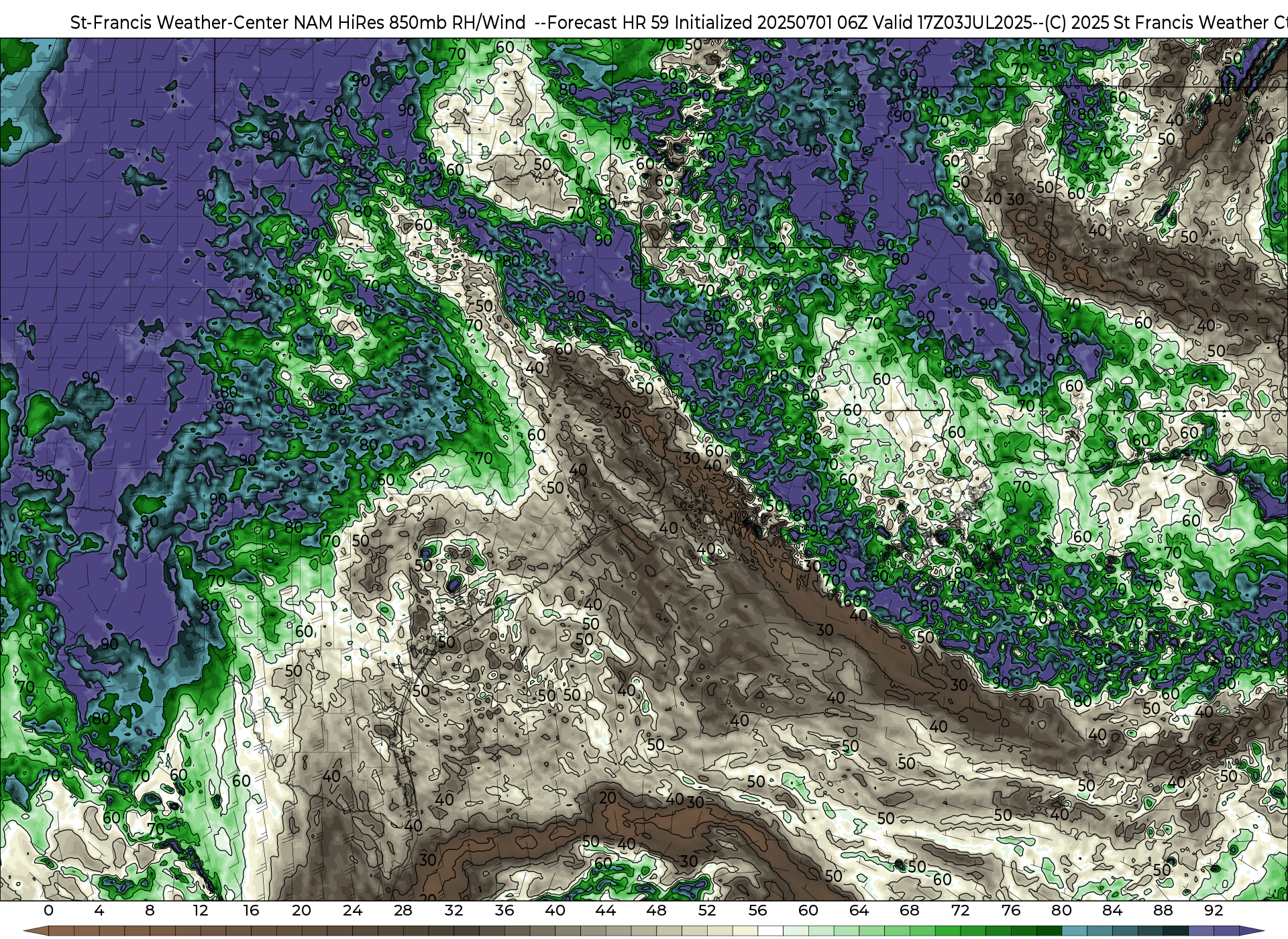Click the 36 tick label on the color scale
Screen dimensions: 1288x939
504,911
